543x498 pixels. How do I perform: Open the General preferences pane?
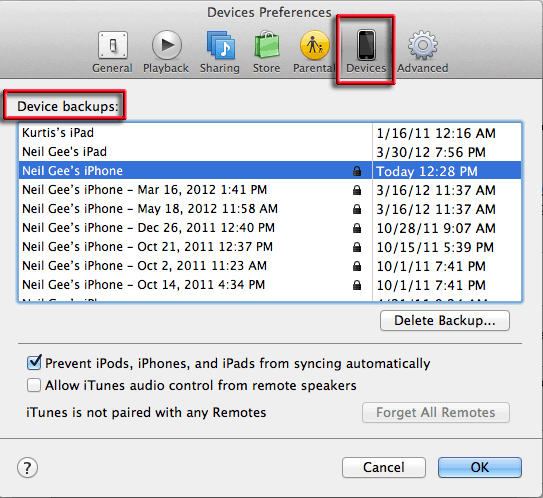click(x=113, y=52)
